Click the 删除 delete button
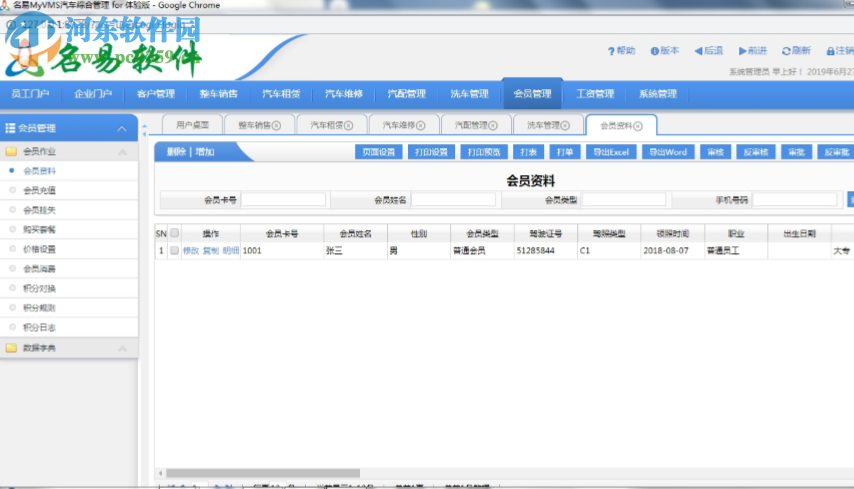The width and height of the screenshot is (854, 489). [176, 152]
